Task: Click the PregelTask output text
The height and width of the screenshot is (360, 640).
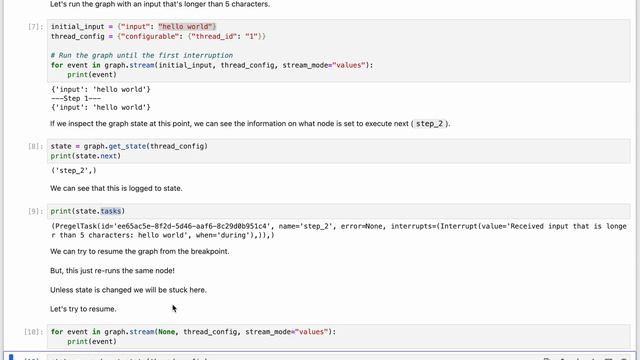Action: tap(338, 231)
